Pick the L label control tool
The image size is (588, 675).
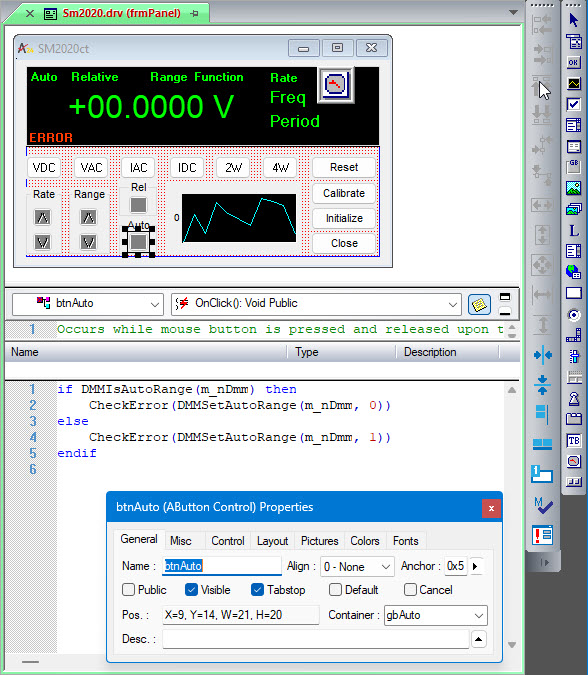[573, 230]
